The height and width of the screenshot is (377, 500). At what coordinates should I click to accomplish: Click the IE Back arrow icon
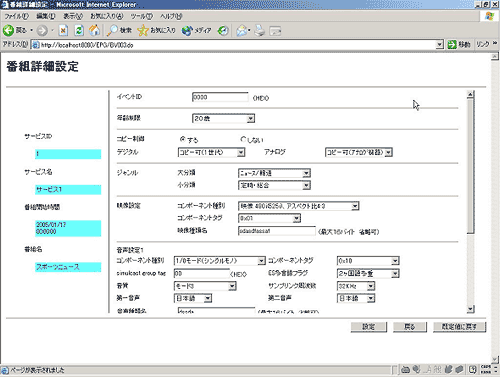click(x=9, y=30)
